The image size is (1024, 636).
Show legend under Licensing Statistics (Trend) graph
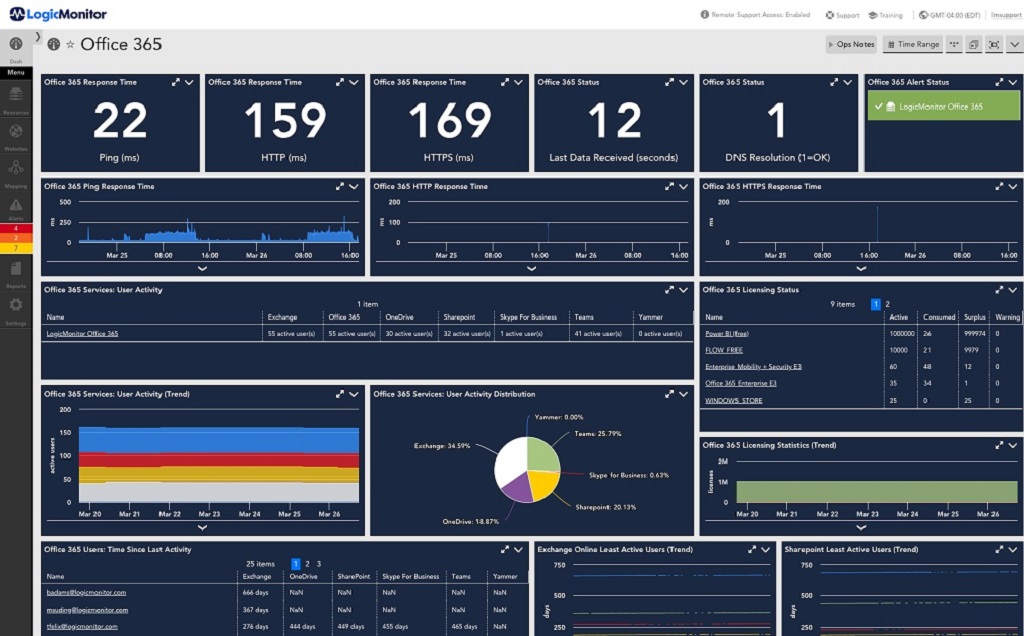[861, 528]
